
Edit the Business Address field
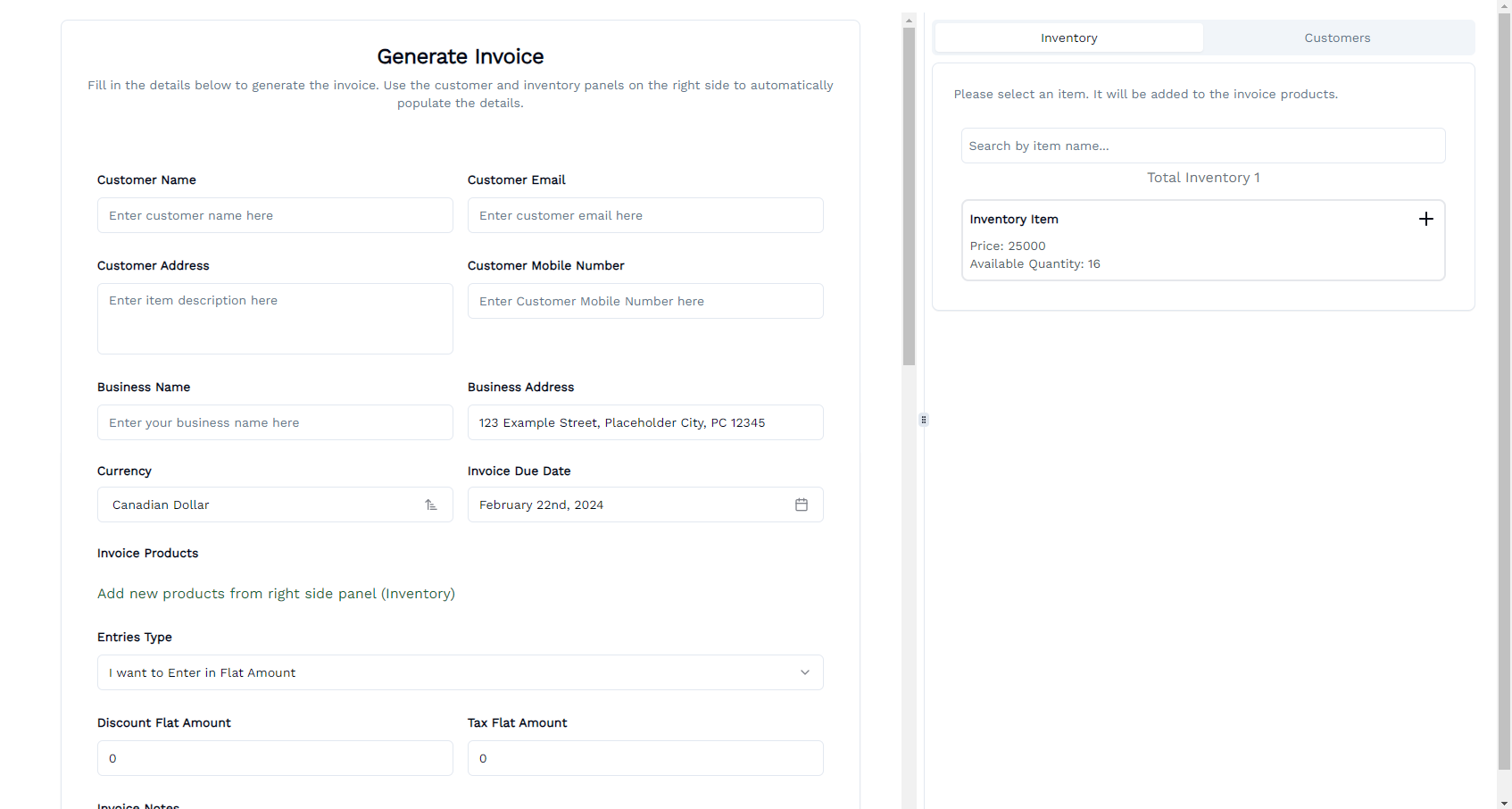(645, 422)
